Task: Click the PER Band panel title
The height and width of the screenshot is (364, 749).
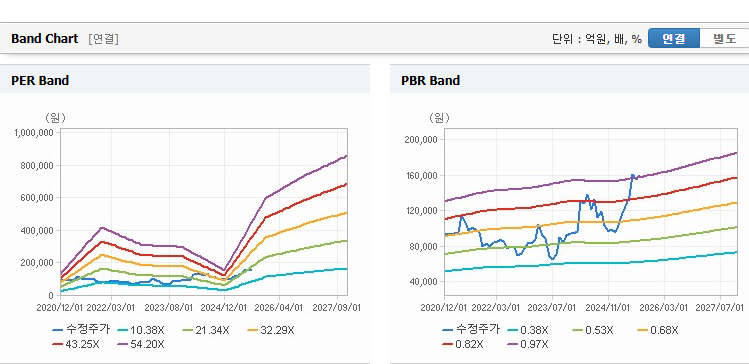Action: coord(40,80)
